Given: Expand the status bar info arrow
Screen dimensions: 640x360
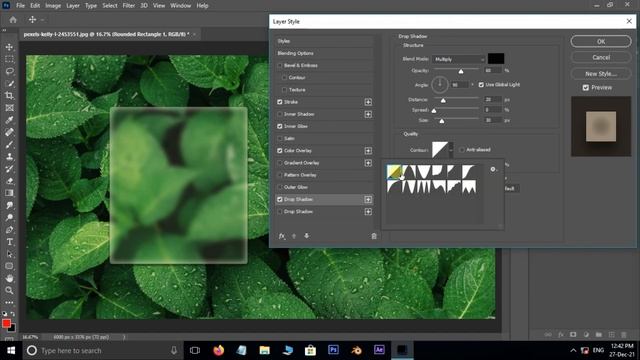Looking at the screenshot, I should point(124,337).
